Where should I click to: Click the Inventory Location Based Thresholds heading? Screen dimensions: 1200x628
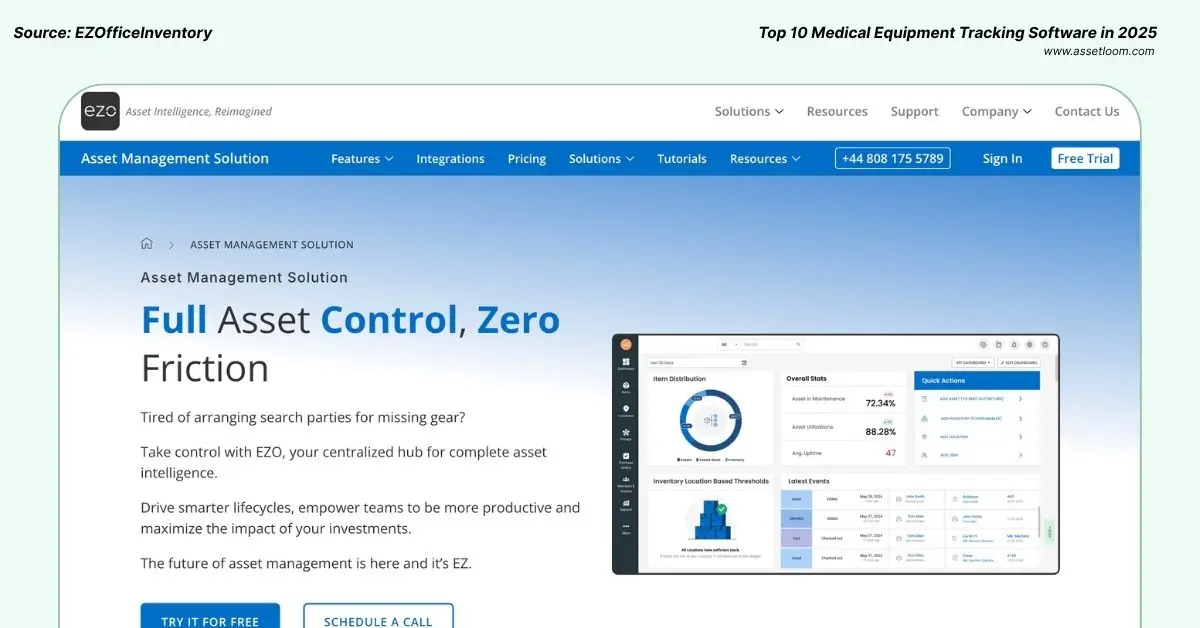point(711,481)
